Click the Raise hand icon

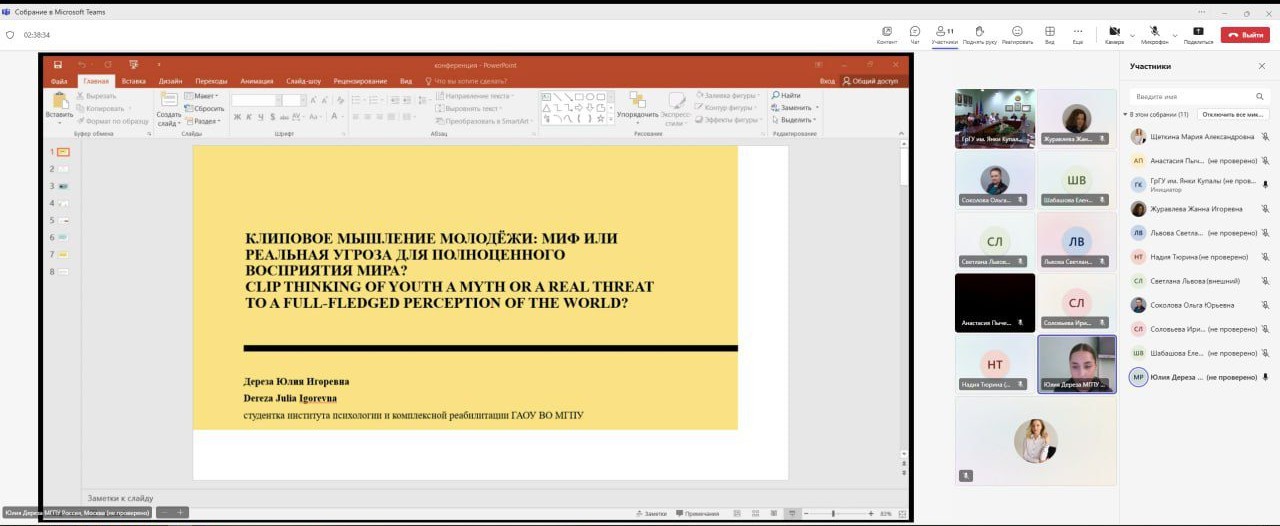(x=979, y=33)
